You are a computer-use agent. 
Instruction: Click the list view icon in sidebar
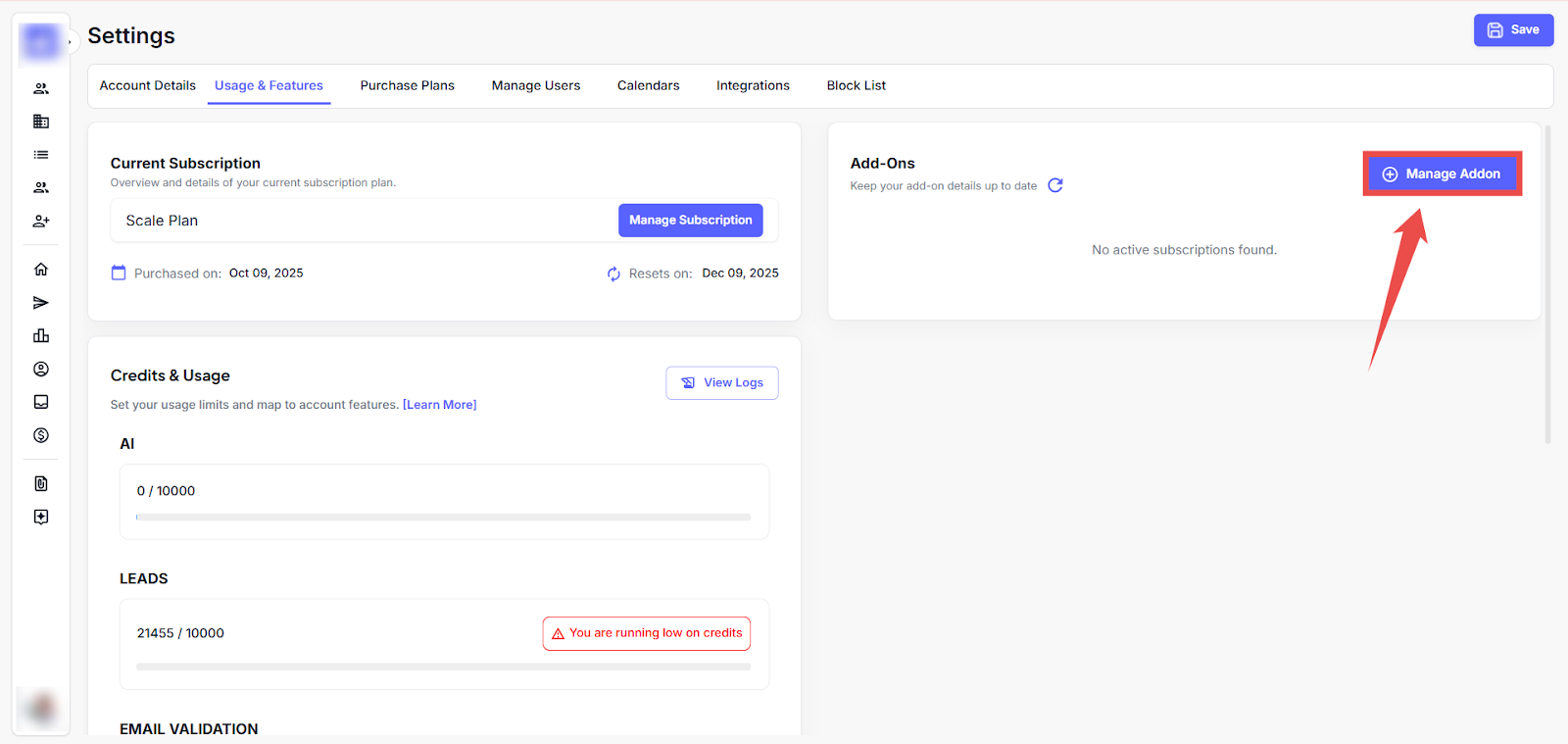tap(41, 155)
